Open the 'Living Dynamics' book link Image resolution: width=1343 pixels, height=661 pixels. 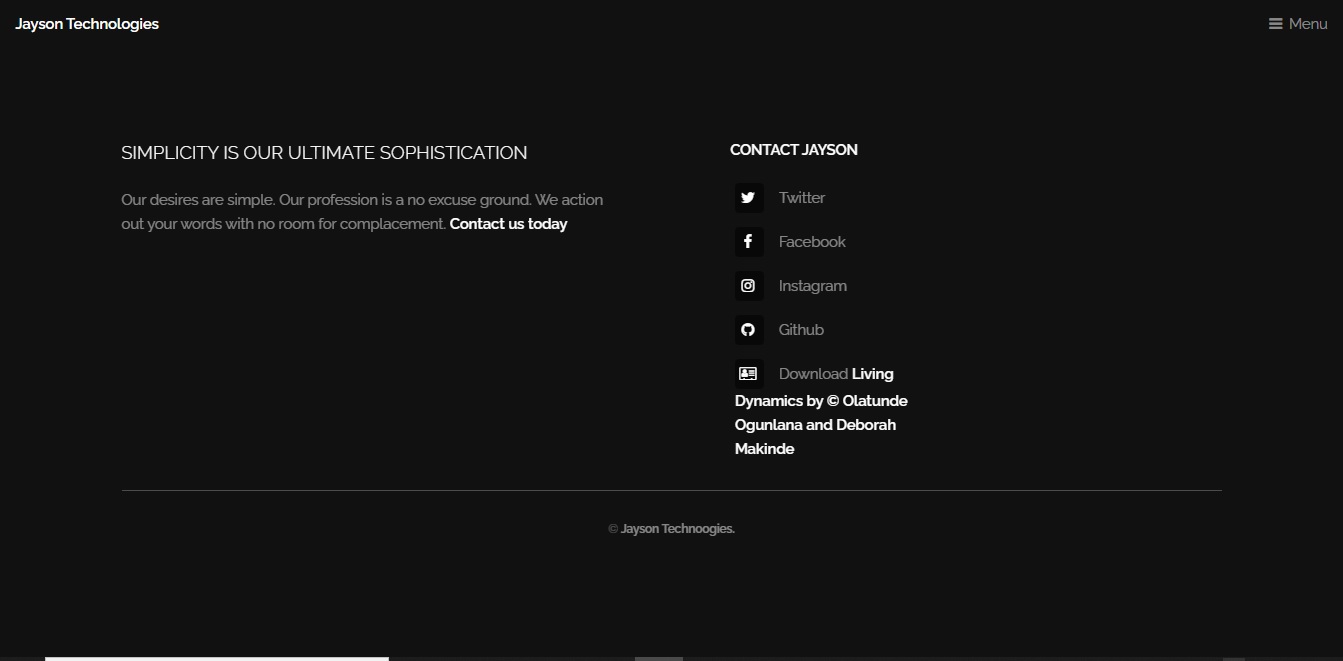pos(820,413)
